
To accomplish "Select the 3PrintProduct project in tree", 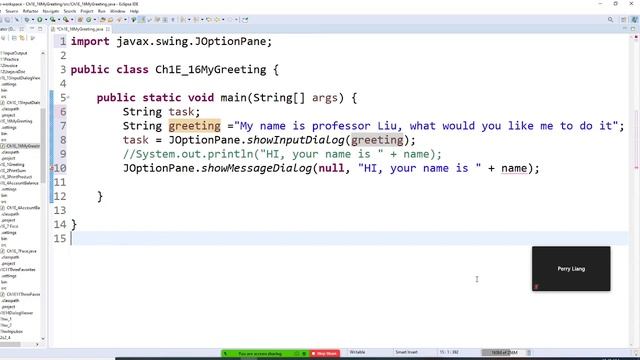I will (16, 177).
